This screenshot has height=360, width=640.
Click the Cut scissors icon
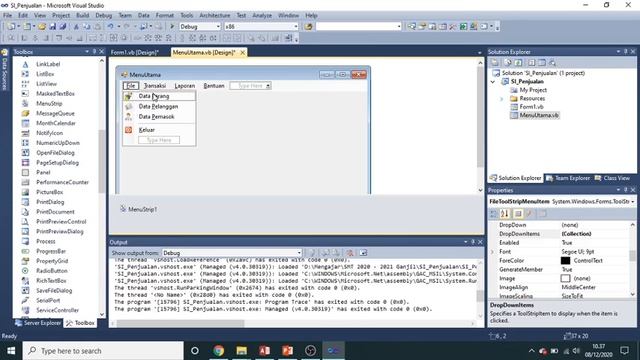point(76,27)
